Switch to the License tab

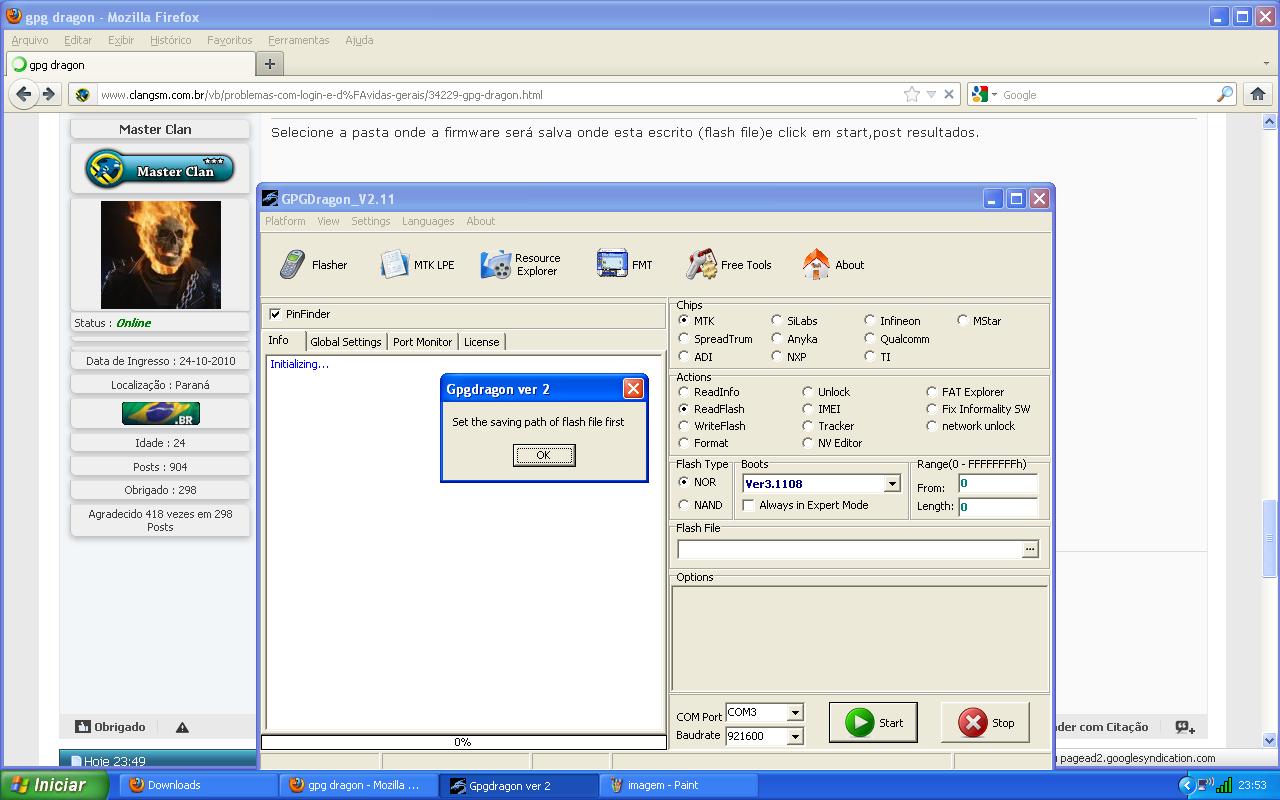tap(481, 342)
